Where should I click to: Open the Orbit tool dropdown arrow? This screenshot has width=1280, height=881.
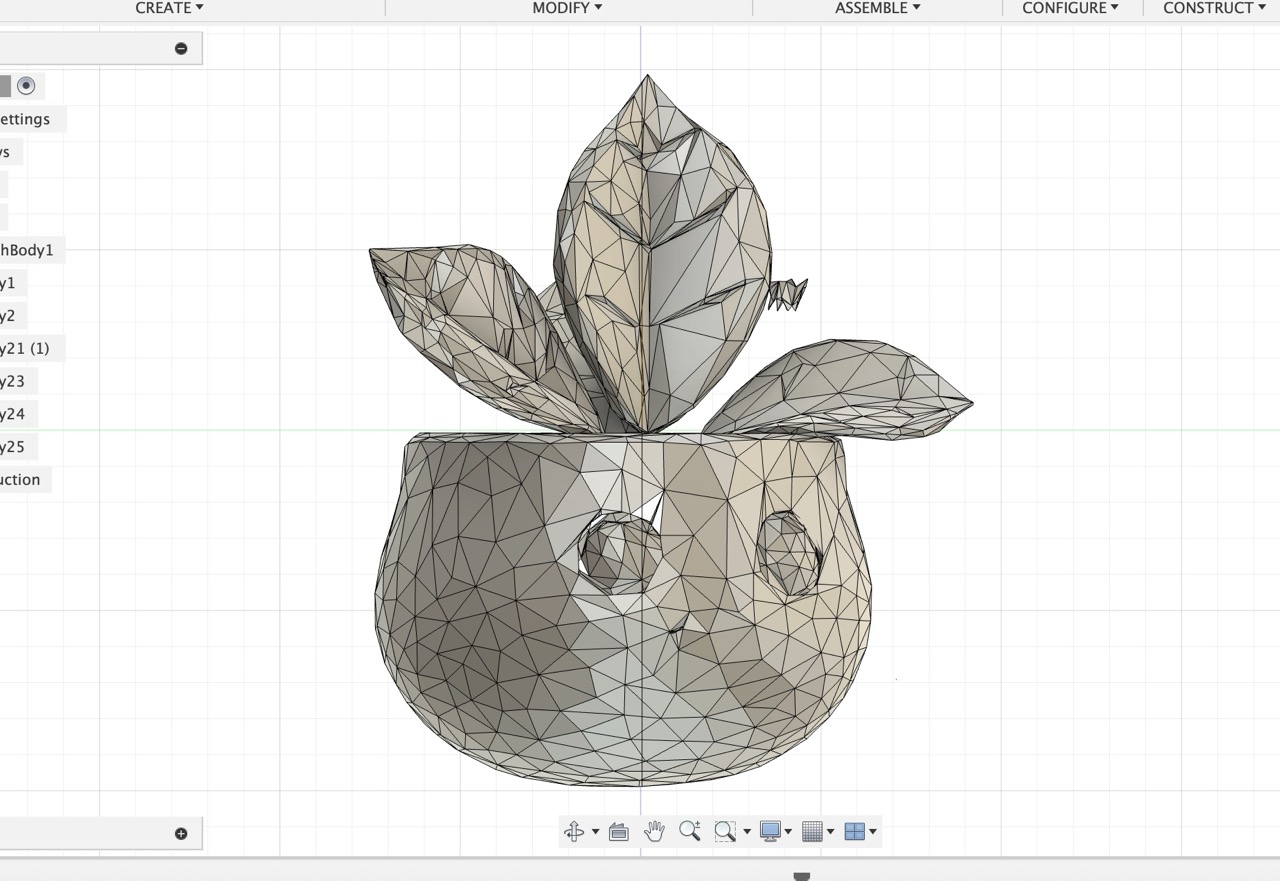pyautogui.click(x=595, y=831)
